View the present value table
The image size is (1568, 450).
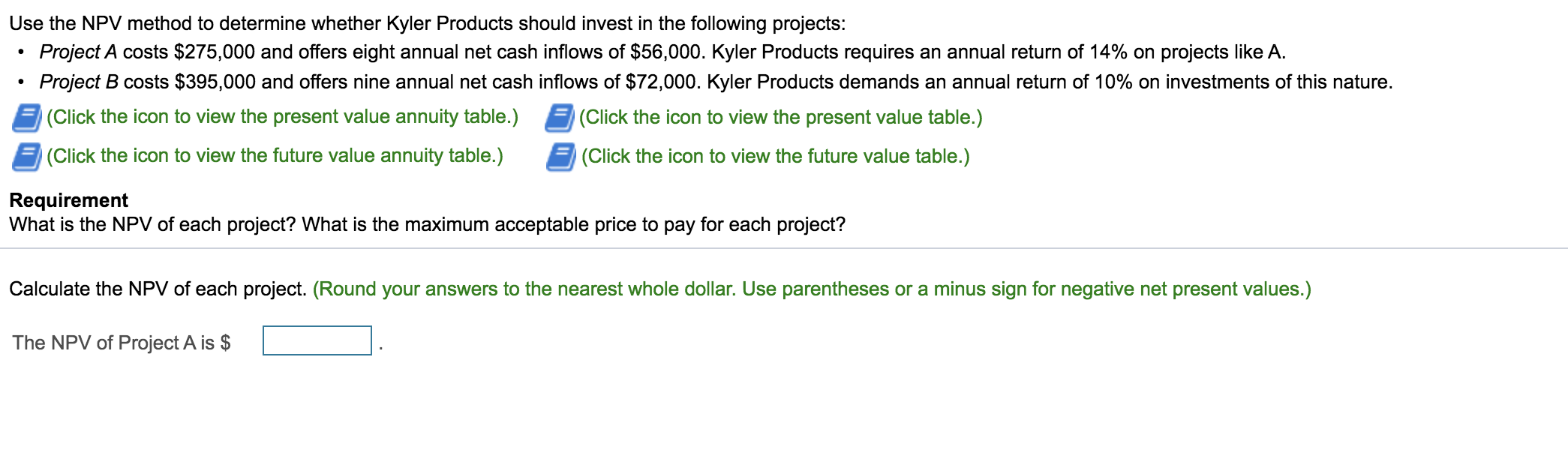click(780, 116)
